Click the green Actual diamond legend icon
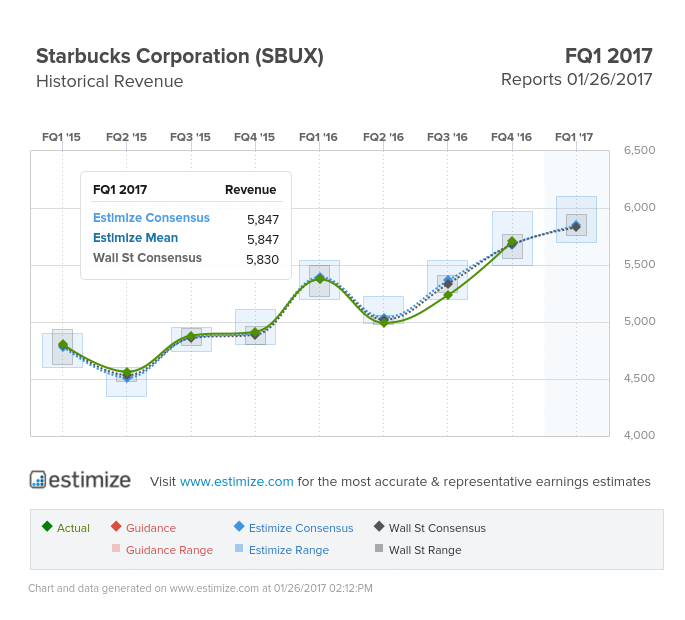Screen dimensions: 685x620 pos(47,526)
